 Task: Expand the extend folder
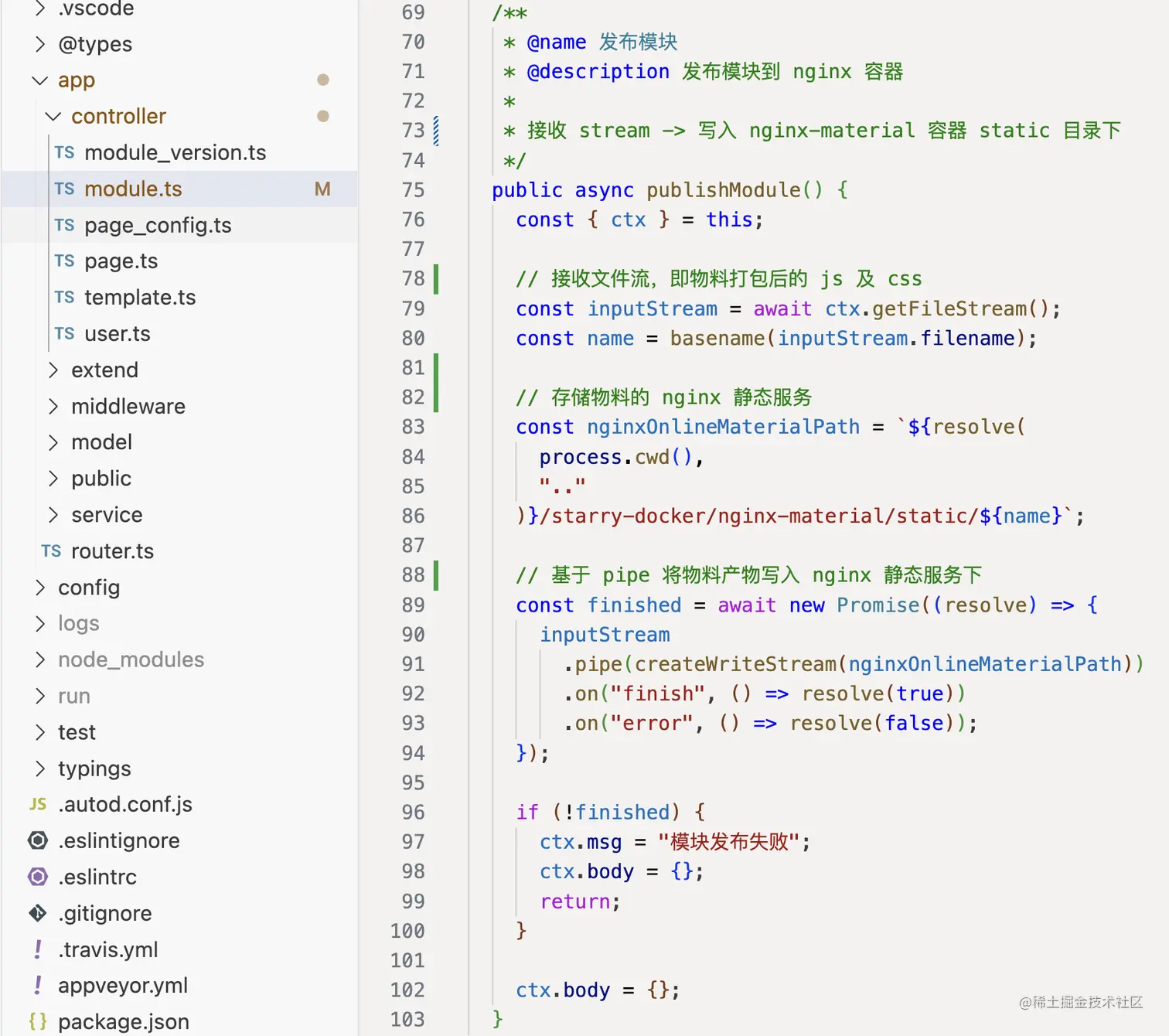[x=53, y=370]
